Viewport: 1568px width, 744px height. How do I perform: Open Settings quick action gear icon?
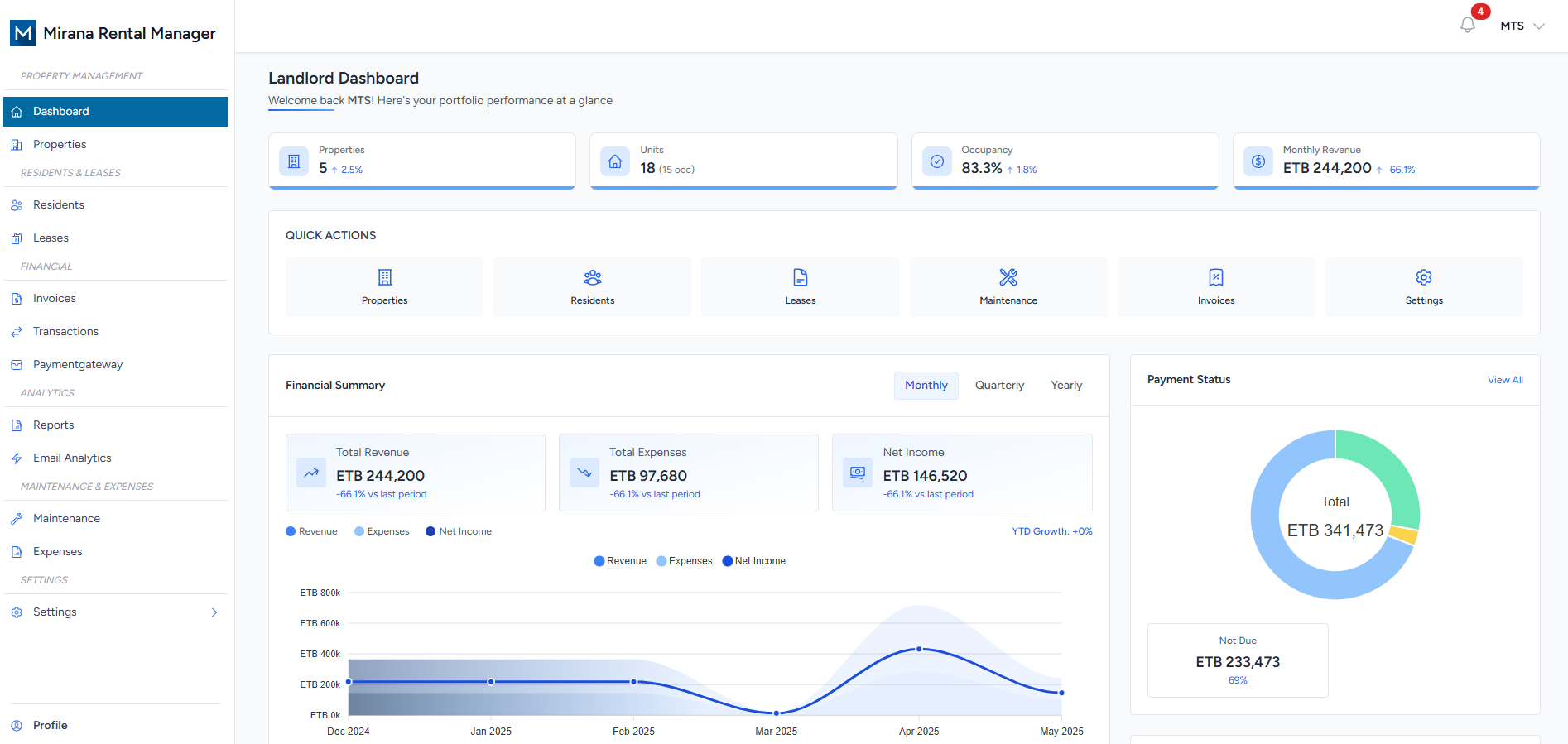coord(1424,277)
